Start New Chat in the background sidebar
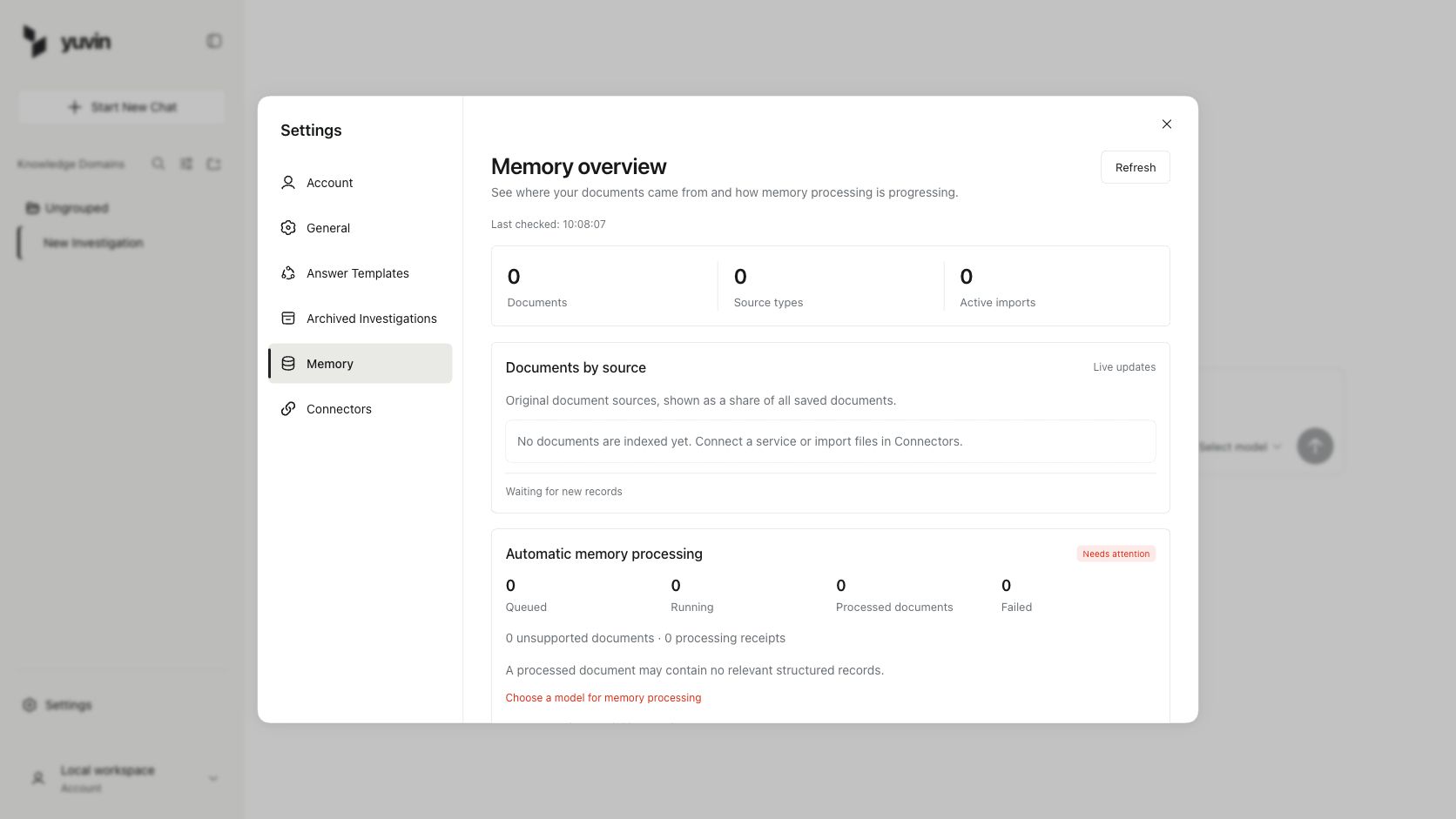 122,107
